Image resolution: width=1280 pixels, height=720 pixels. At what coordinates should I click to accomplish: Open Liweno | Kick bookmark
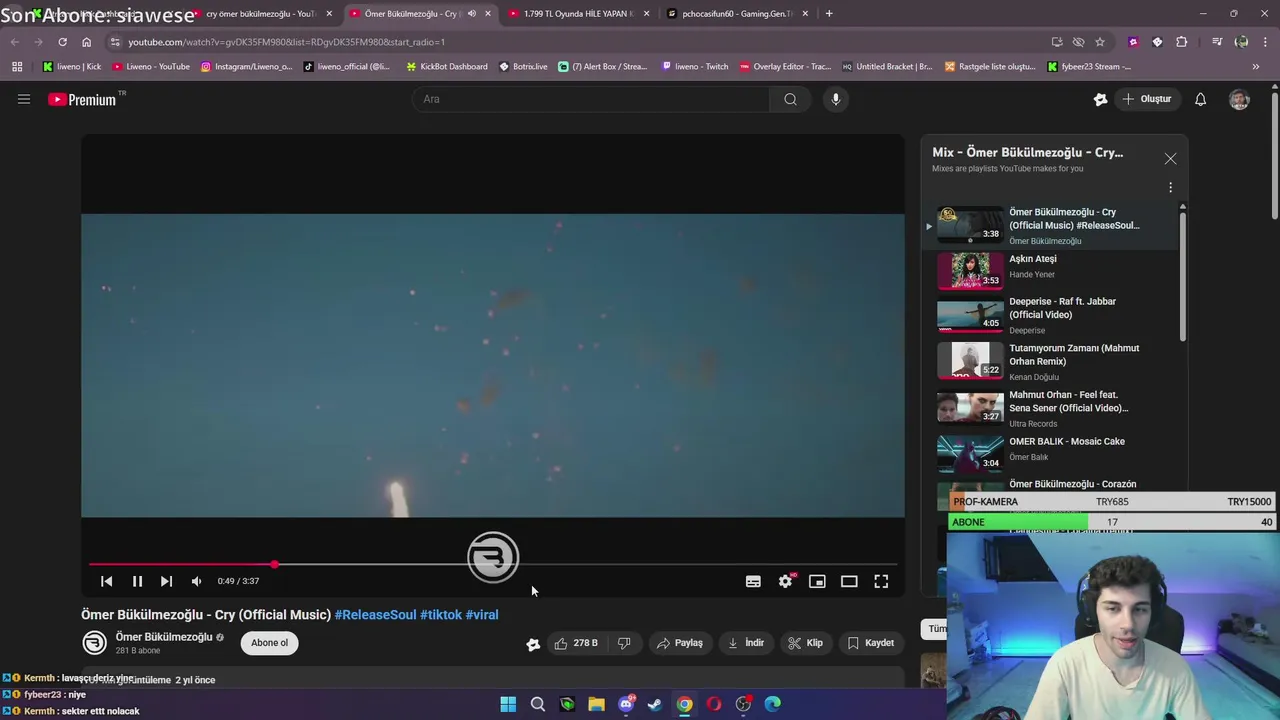72,67
